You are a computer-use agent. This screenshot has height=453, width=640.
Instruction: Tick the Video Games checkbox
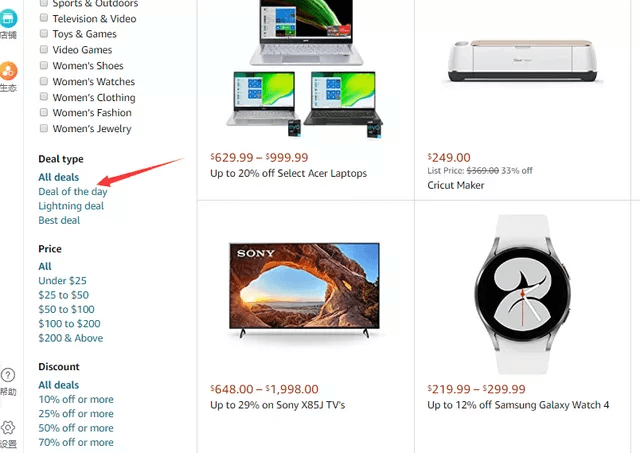click(x=44, y=49)
